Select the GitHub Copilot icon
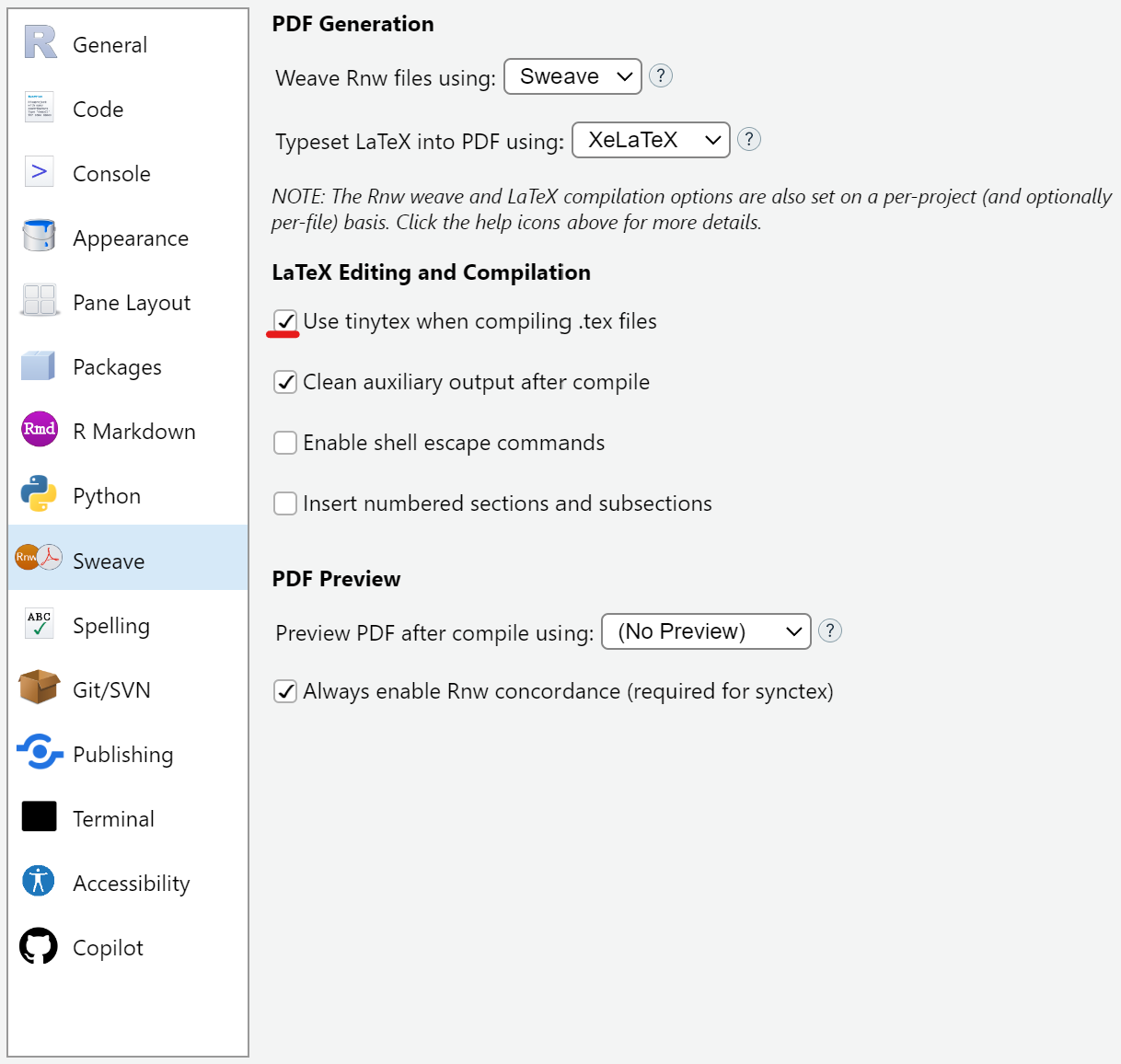Image resolution: width=1121 pixels, height=1064 pixels. click(40, 946)
